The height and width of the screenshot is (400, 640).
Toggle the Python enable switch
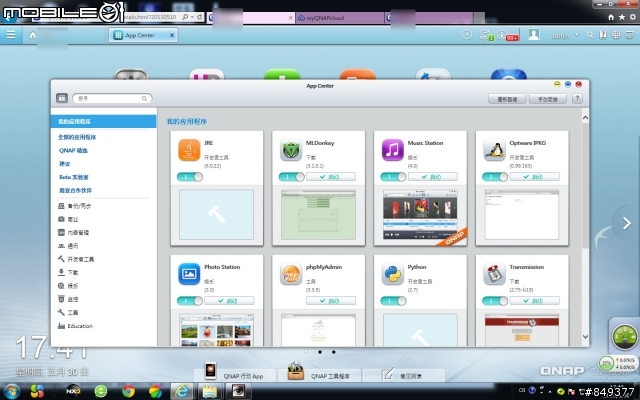point(393,301)
